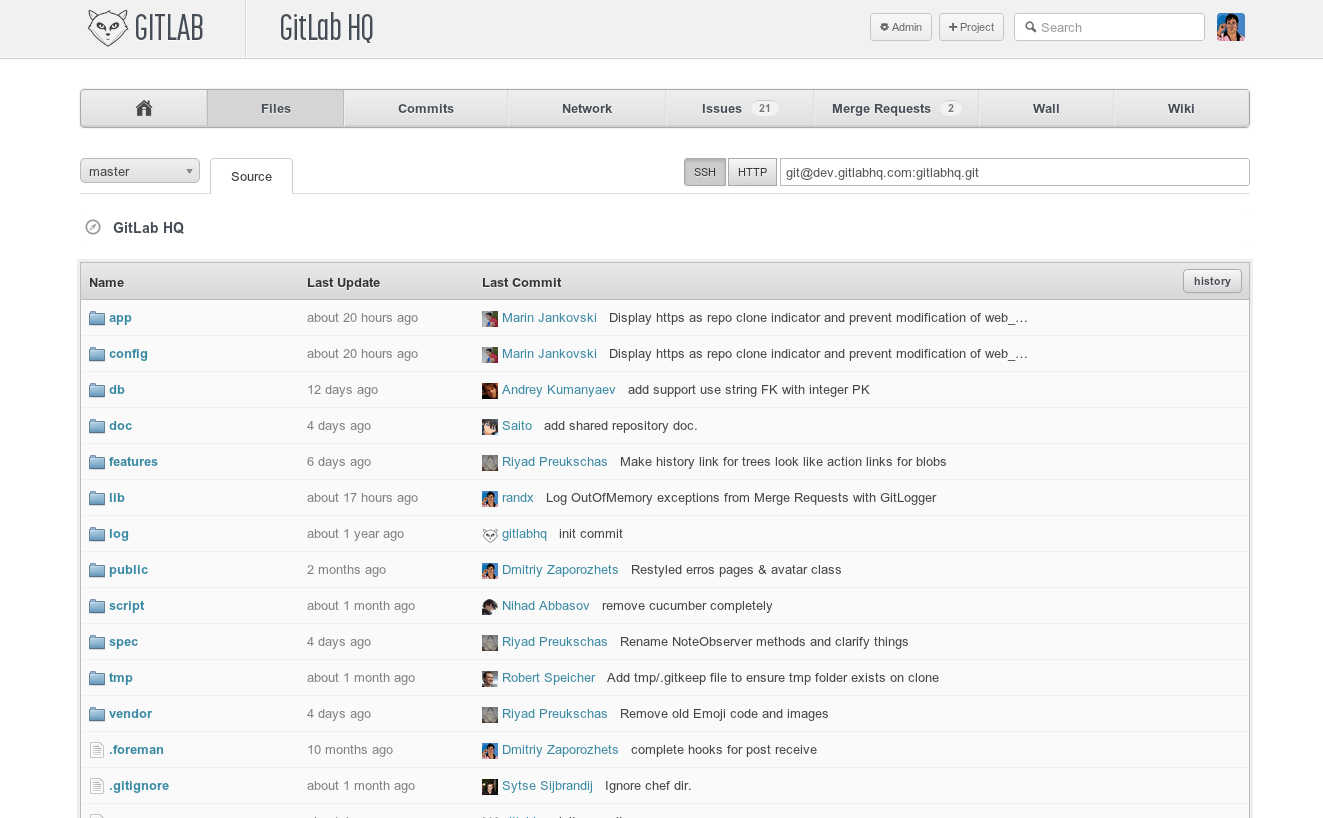Open the Home tab house icon

144,108
